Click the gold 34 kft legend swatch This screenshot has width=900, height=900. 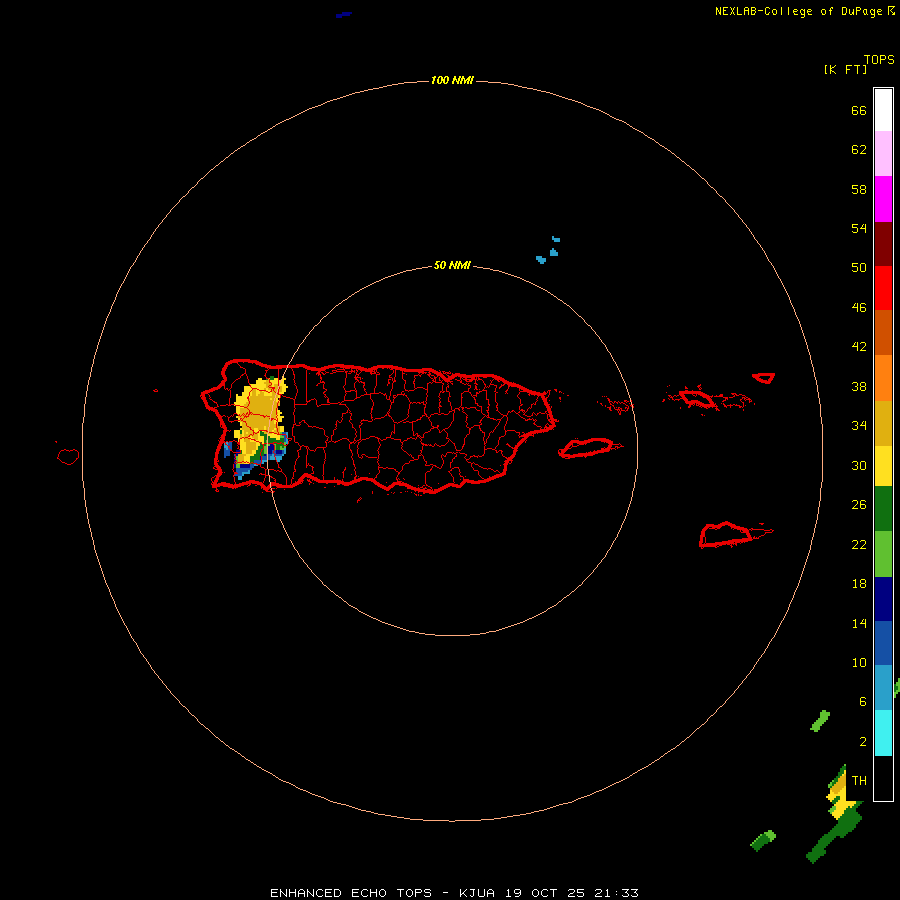(x=883, y=424)
